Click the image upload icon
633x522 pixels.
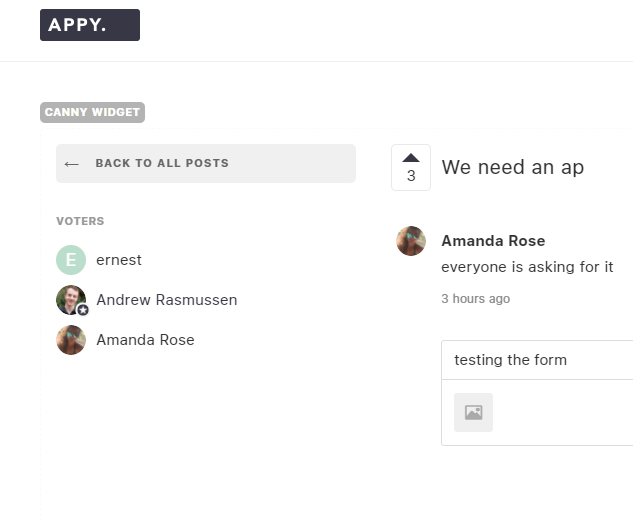[473, 412]
